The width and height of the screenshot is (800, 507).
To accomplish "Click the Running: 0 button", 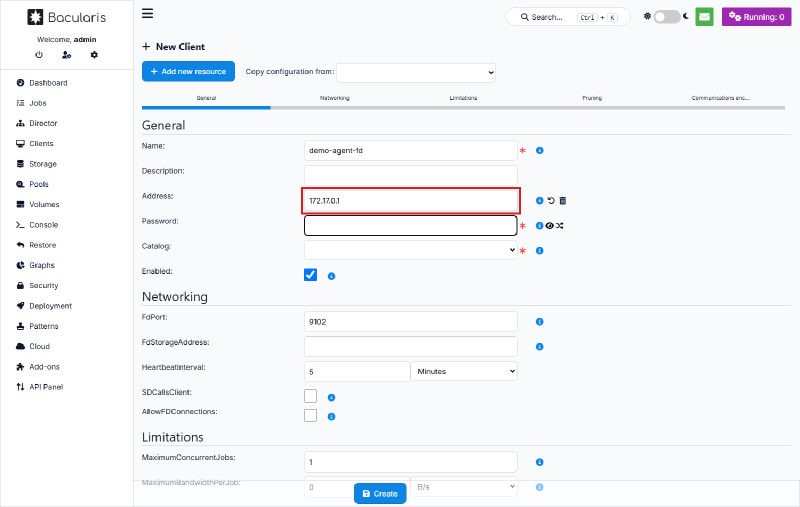I will coord(757,17).
